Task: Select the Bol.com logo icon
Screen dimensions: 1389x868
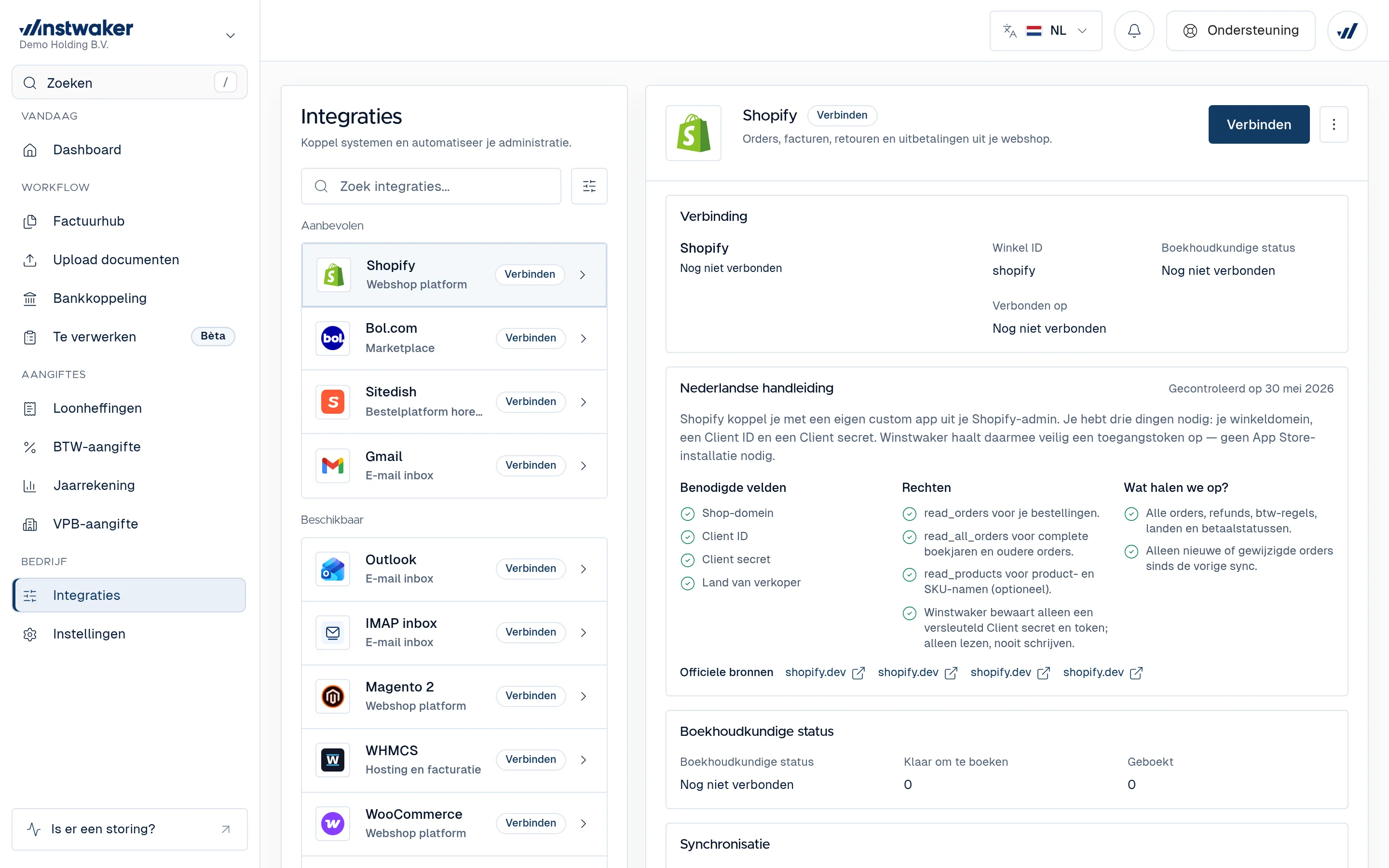Action: pyautogui.click(x=333, y=339)
